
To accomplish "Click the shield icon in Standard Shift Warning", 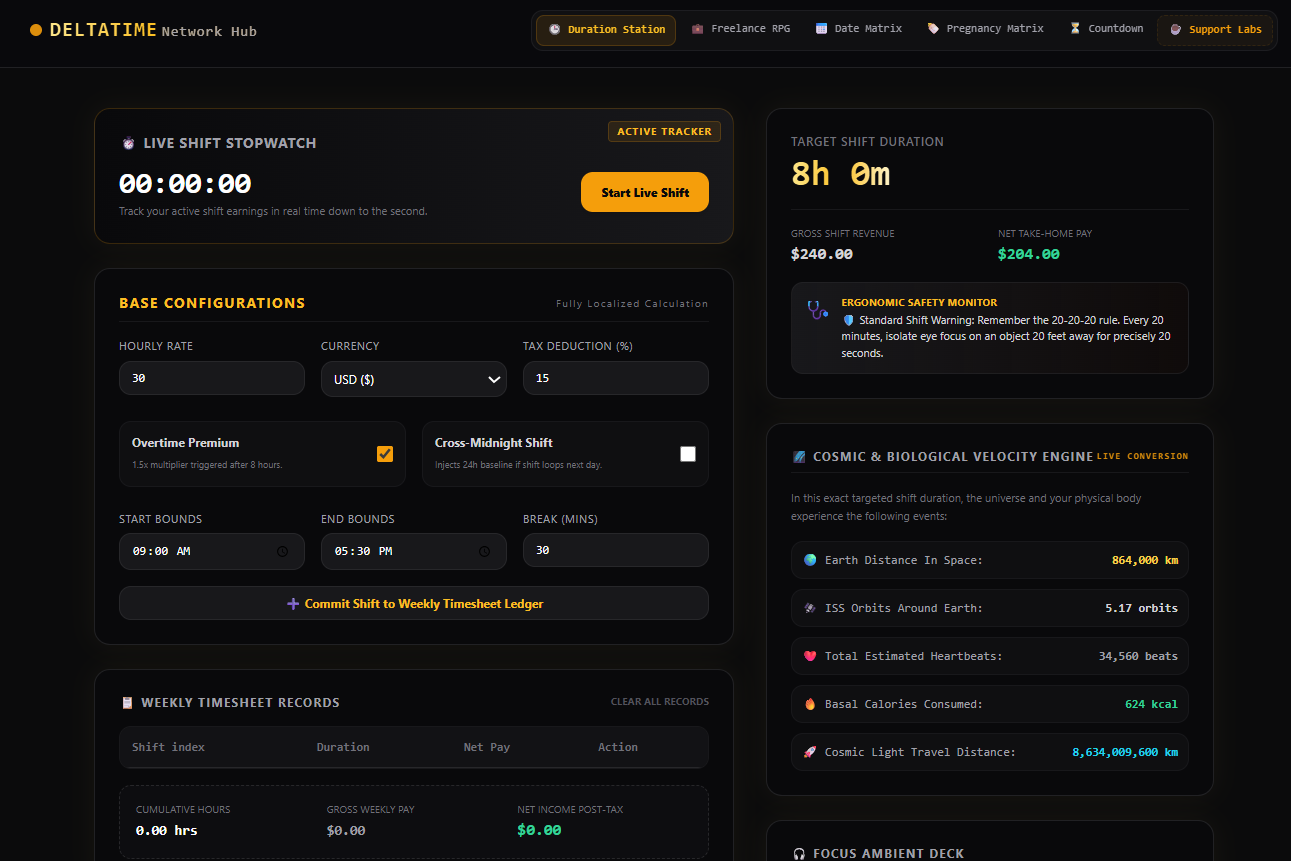I will coord(848,321).
